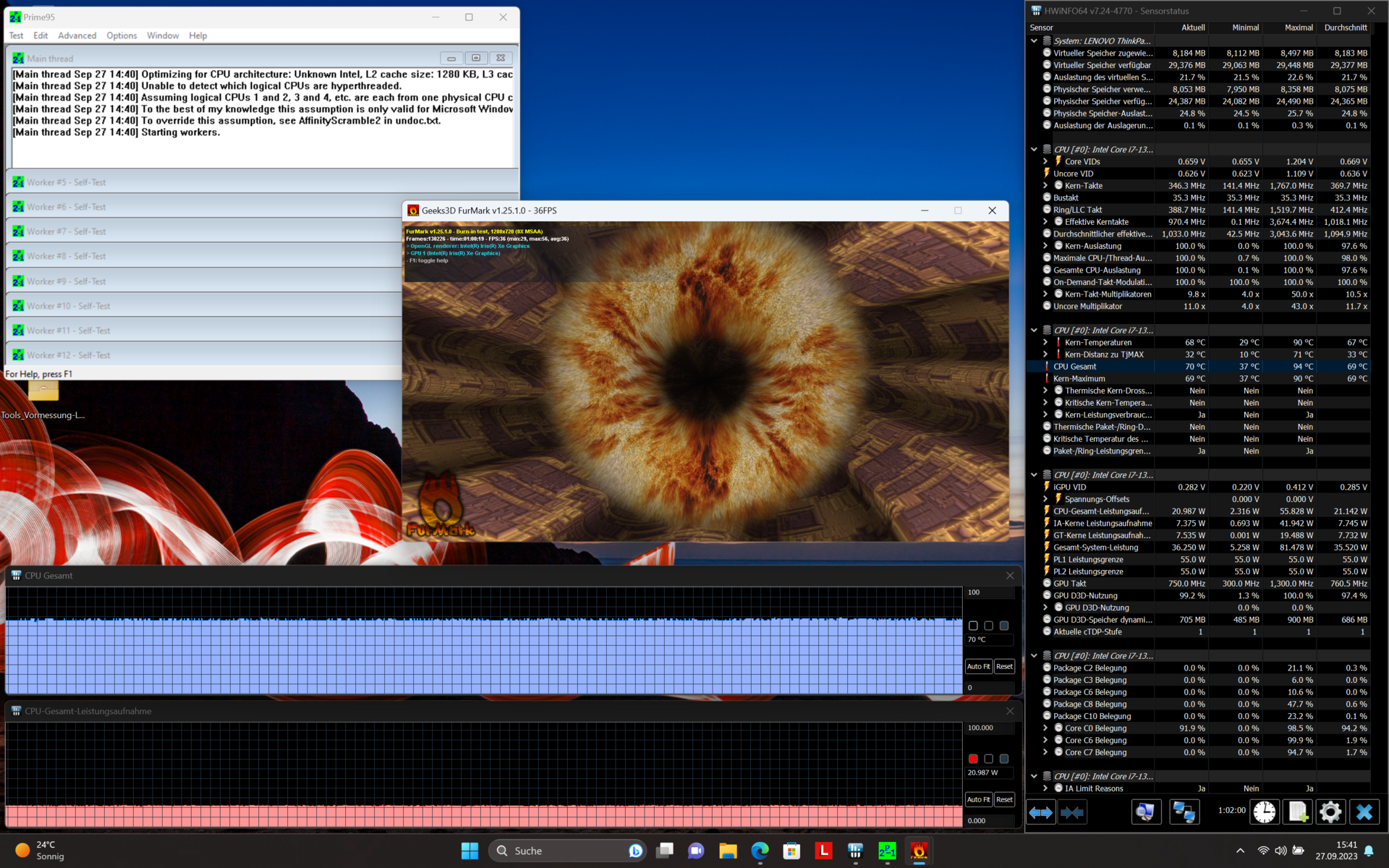This screenshot has height=868, width=1389.
Task: Click the expand columns double-arrow icon in HWiNFO
Action: [1041, 812]
